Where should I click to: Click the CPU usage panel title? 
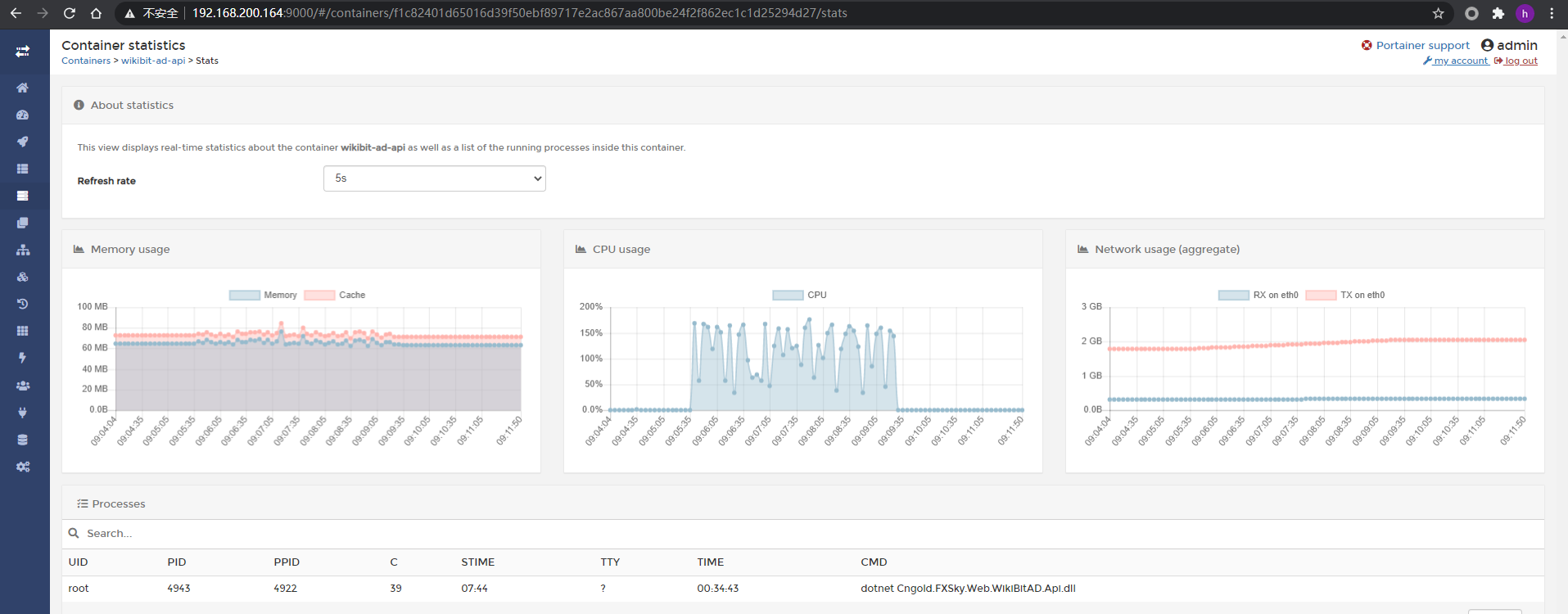pyautogui.click(x=621, y=250)
